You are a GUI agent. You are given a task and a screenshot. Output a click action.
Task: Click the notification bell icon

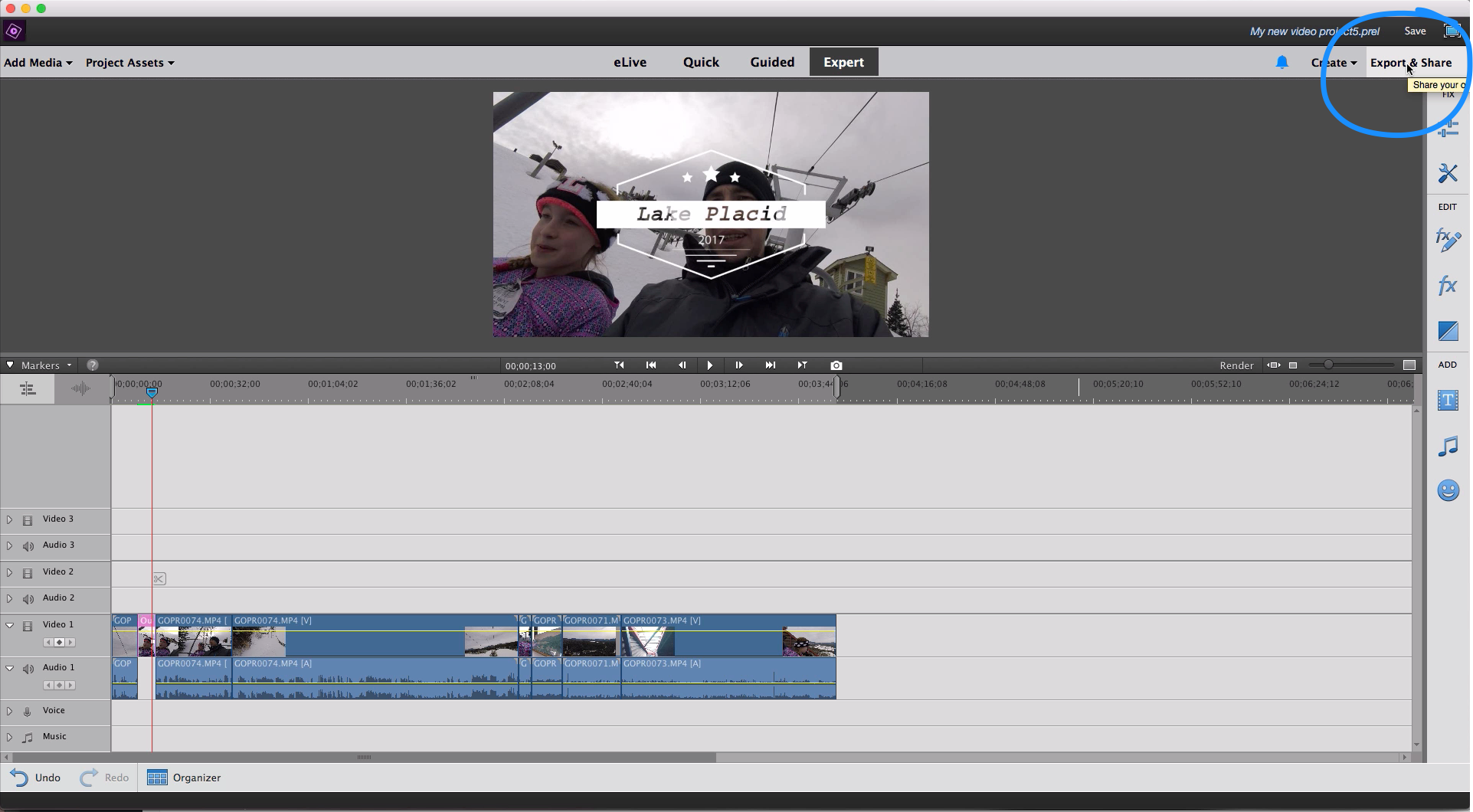point(1282,63)
